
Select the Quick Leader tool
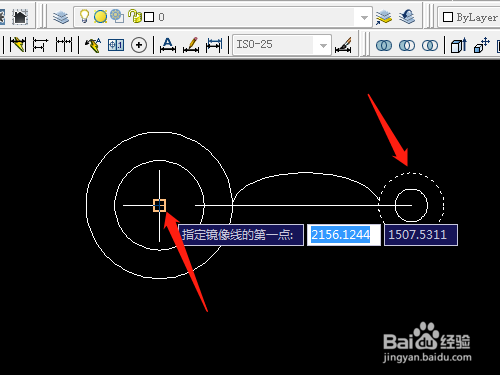tap(93, 45)
